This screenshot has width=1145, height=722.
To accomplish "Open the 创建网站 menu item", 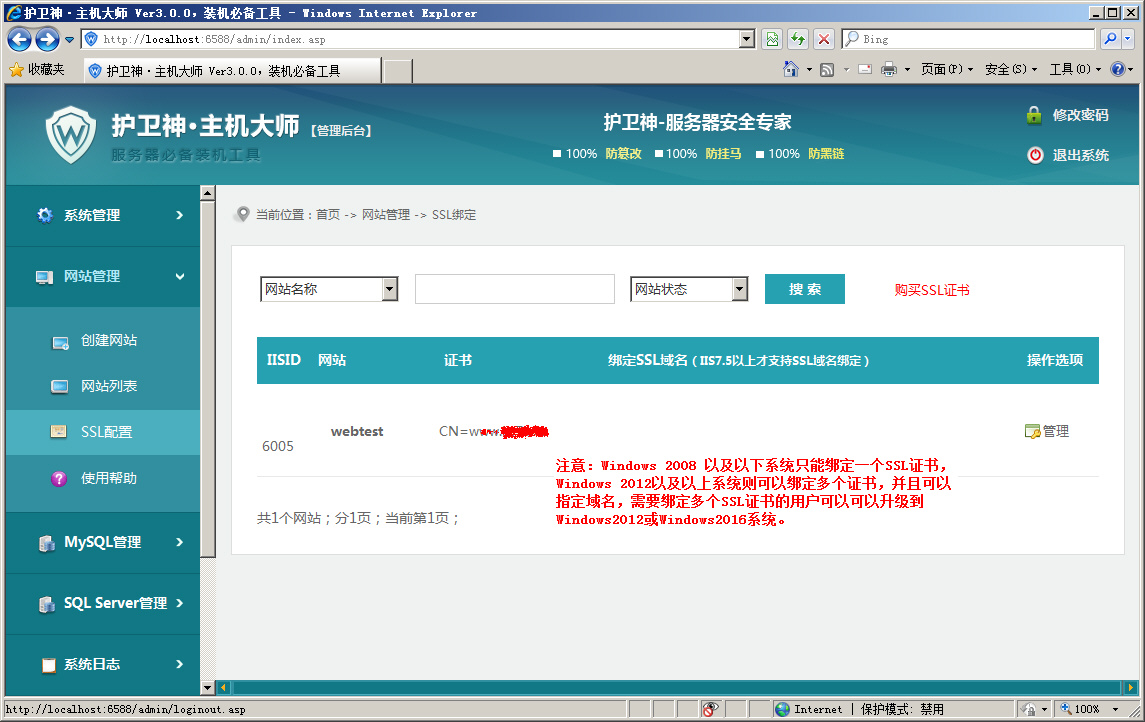I will (x=109, y=341).
